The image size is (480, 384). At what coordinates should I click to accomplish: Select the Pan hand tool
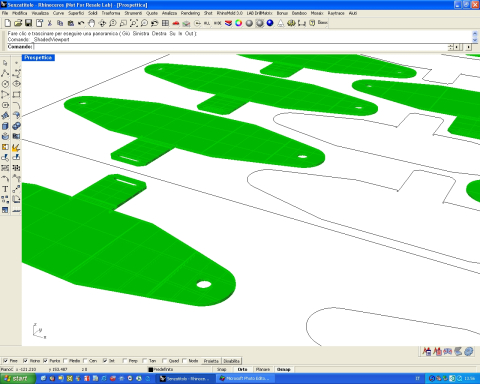(92, 23)
